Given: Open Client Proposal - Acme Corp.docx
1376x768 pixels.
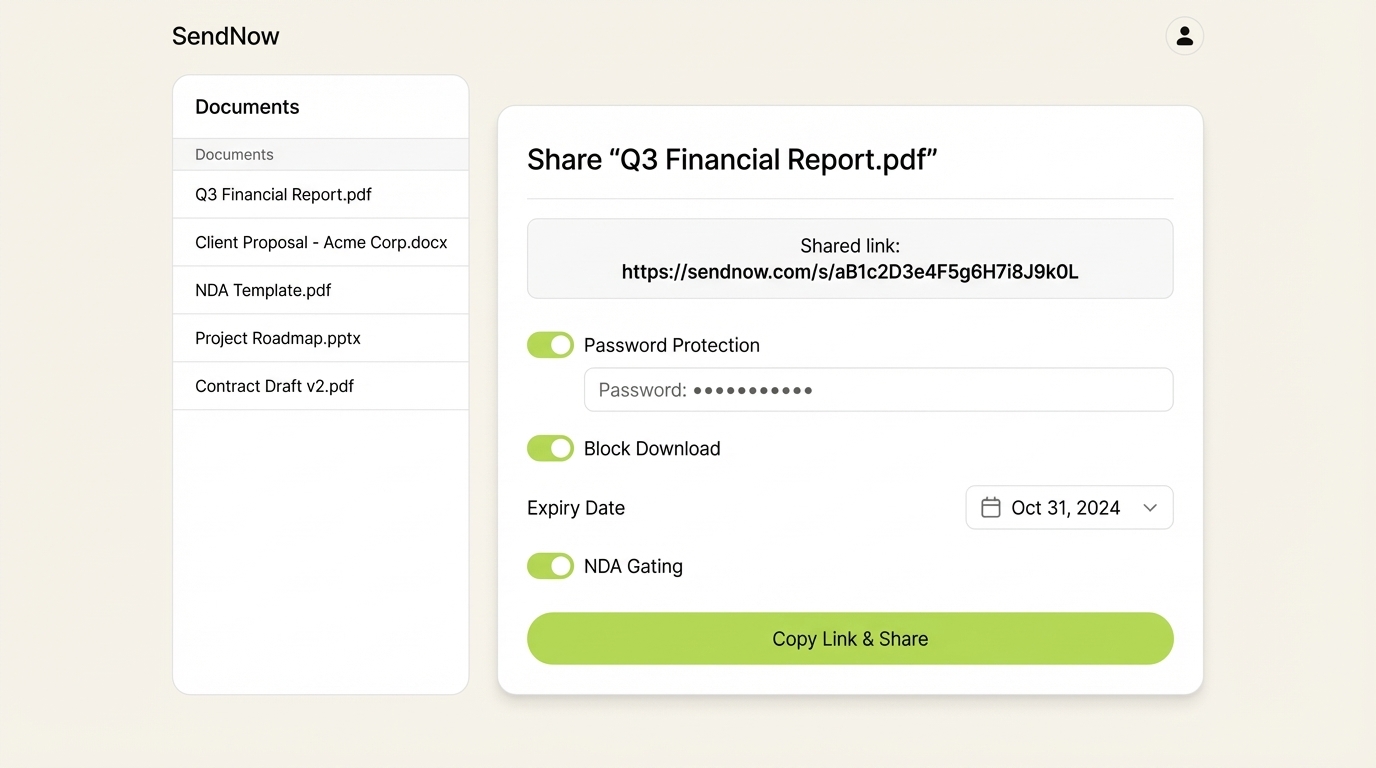Looking at the screenshot, I should coord(321,242).
